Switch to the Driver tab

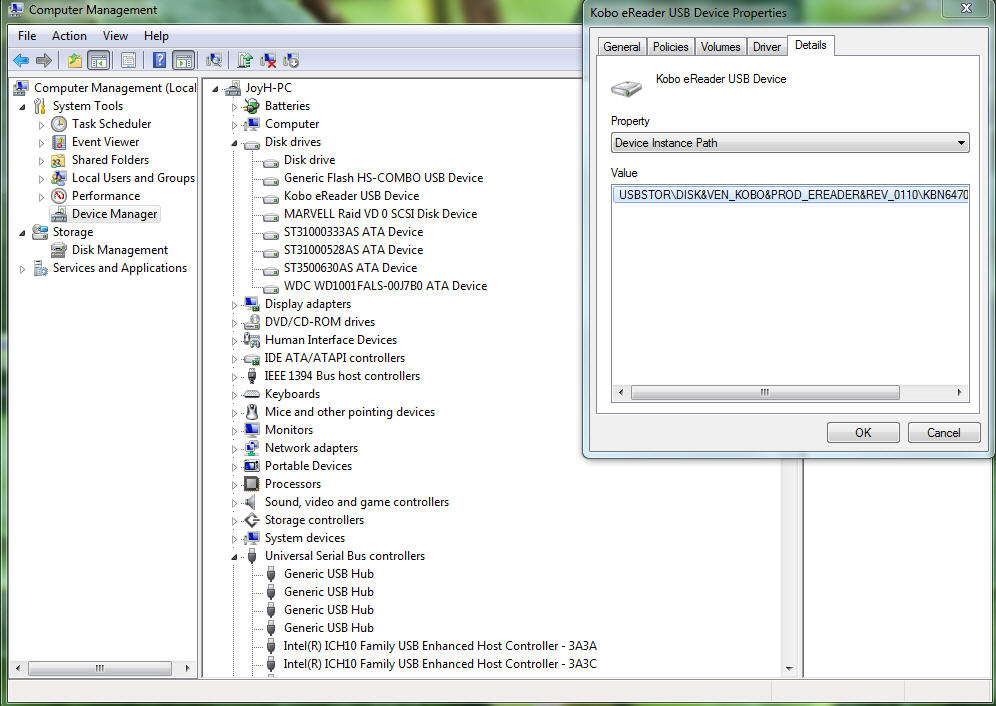pos(767,47)
